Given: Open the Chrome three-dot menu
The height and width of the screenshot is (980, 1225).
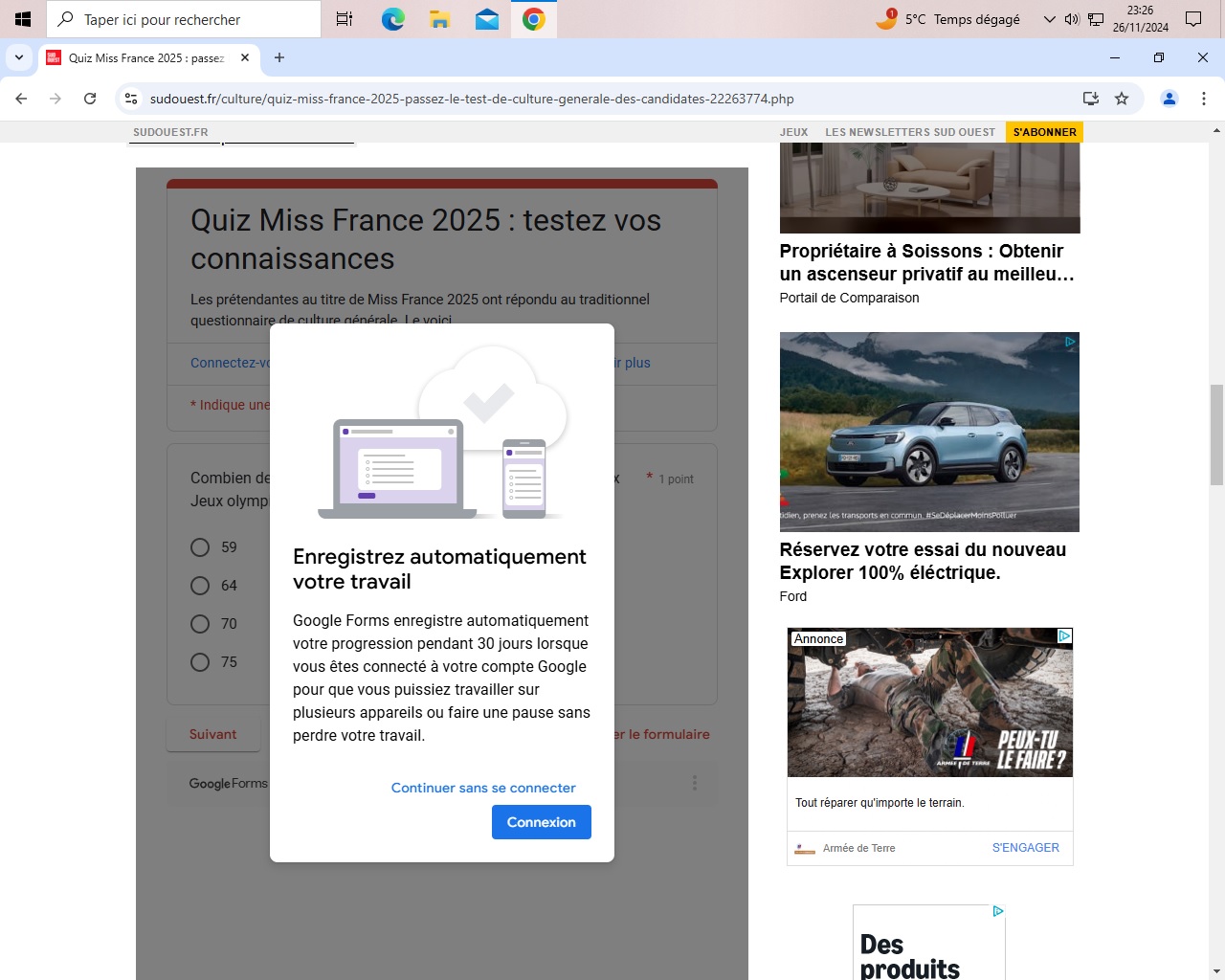Looking at the screenshot, I should (1204, 99).
